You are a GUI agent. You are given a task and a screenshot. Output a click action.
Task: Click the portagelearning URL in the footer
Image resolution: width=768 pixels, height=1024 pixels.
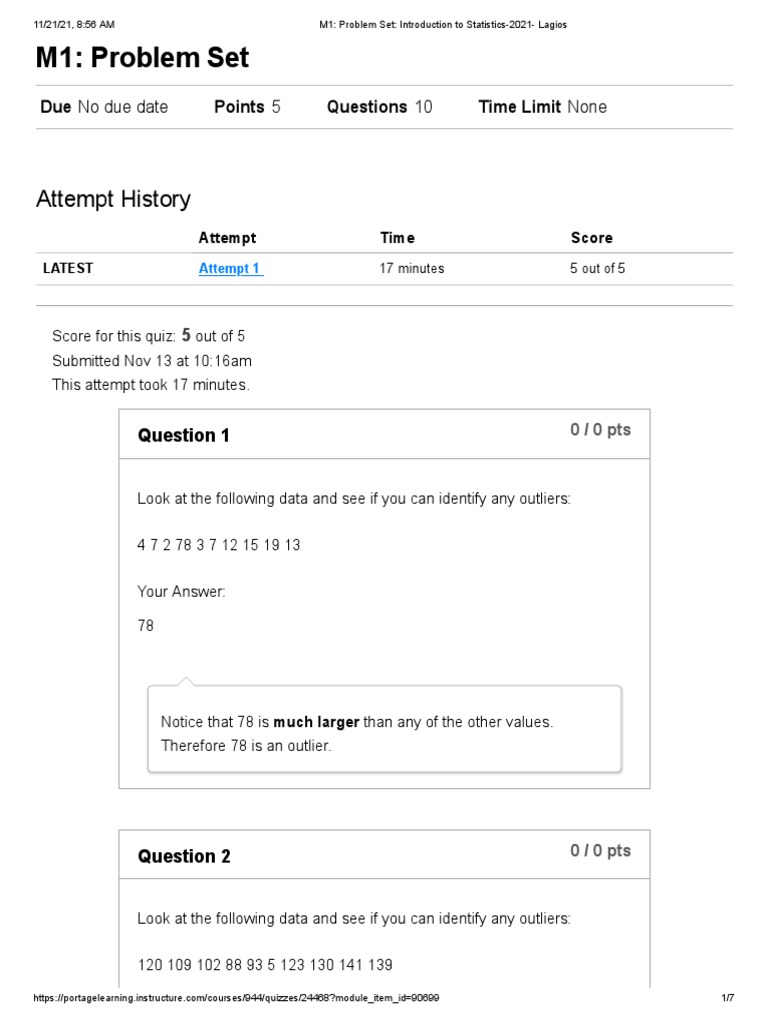point(236,998)
